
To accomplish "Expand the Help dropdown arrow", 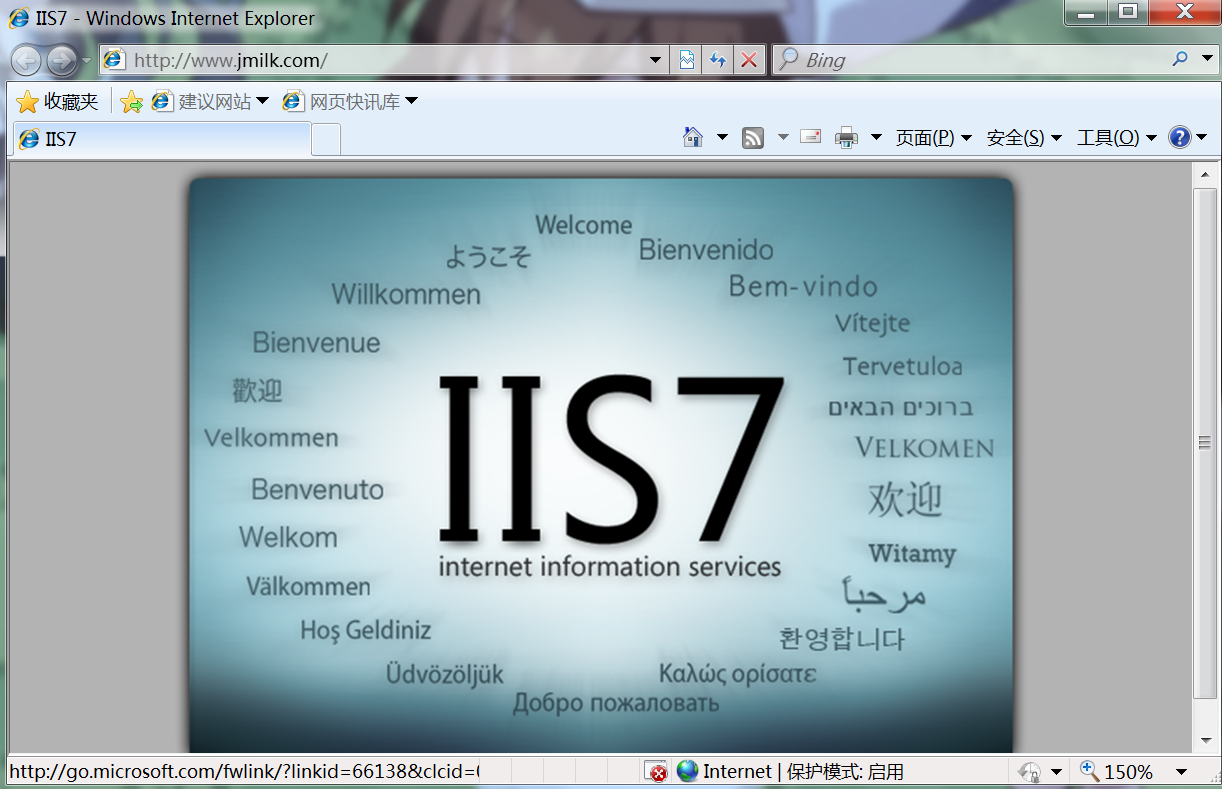I will [x=1203, y=138].
